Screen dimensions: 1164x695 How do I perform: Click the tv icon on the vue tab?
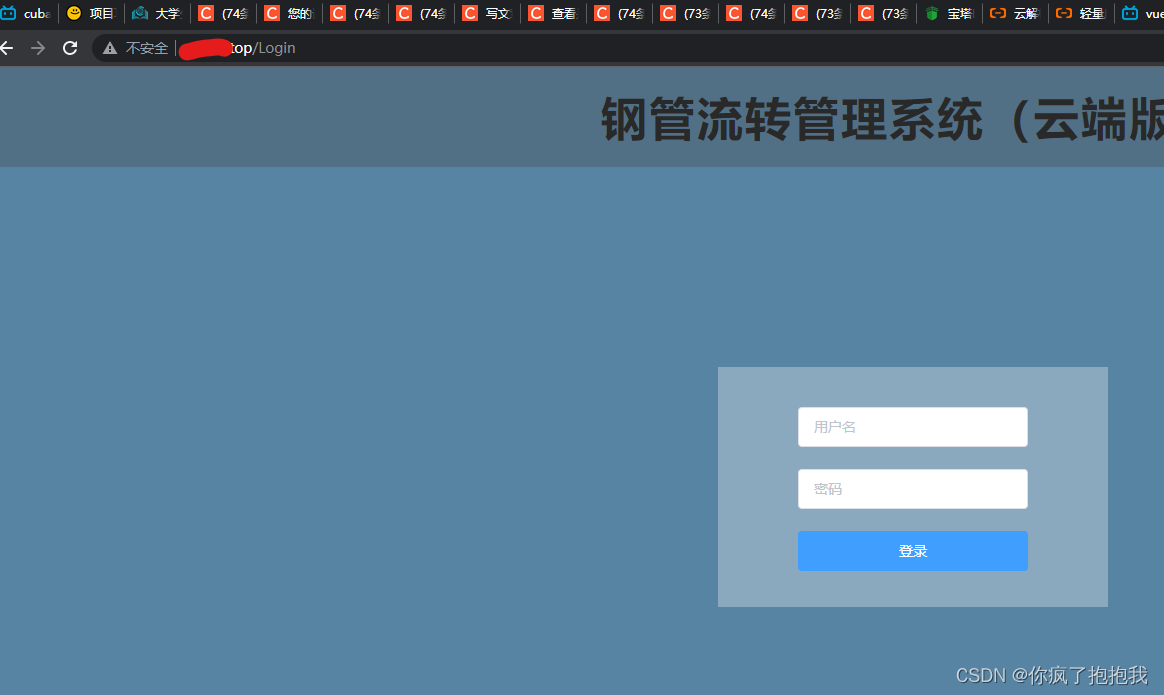1128,13
